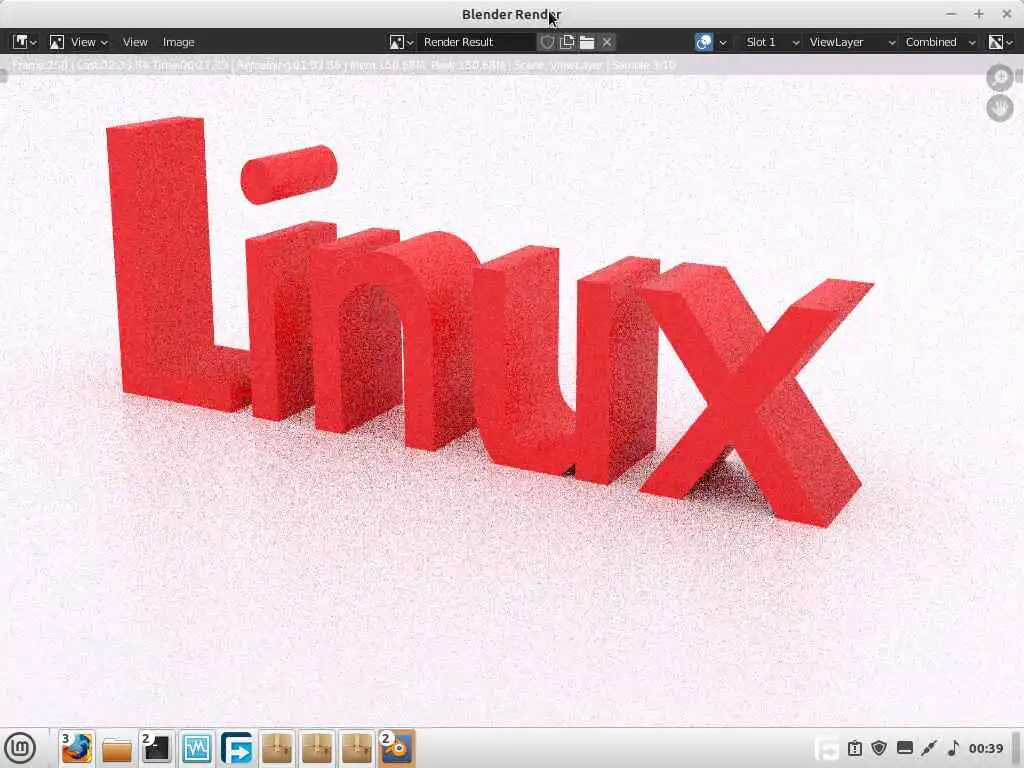The width and height of the screenshot is (1024, 768).
Task: Open the Combined render pass dropdown
Action: [x=939, y=42]
